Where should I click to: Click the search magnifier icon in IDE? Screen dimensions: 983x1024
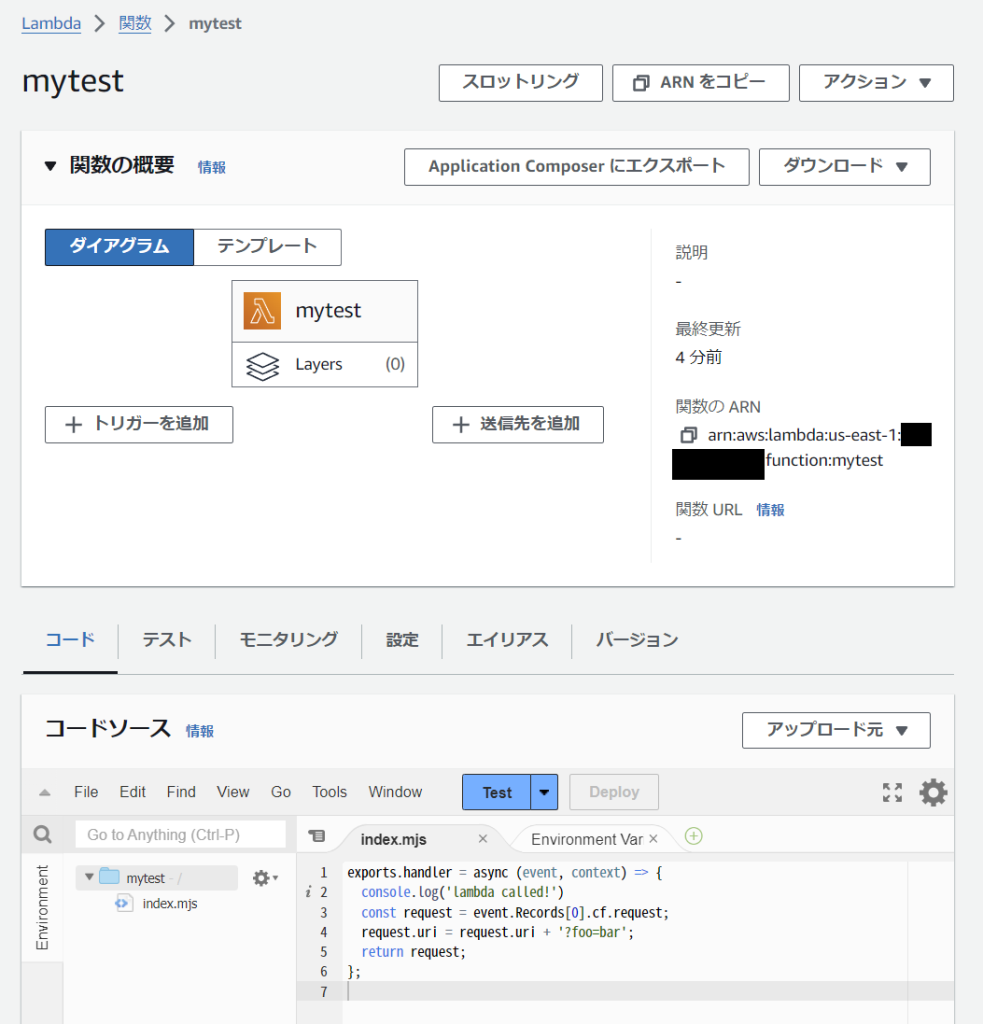[x=42, y=834]
